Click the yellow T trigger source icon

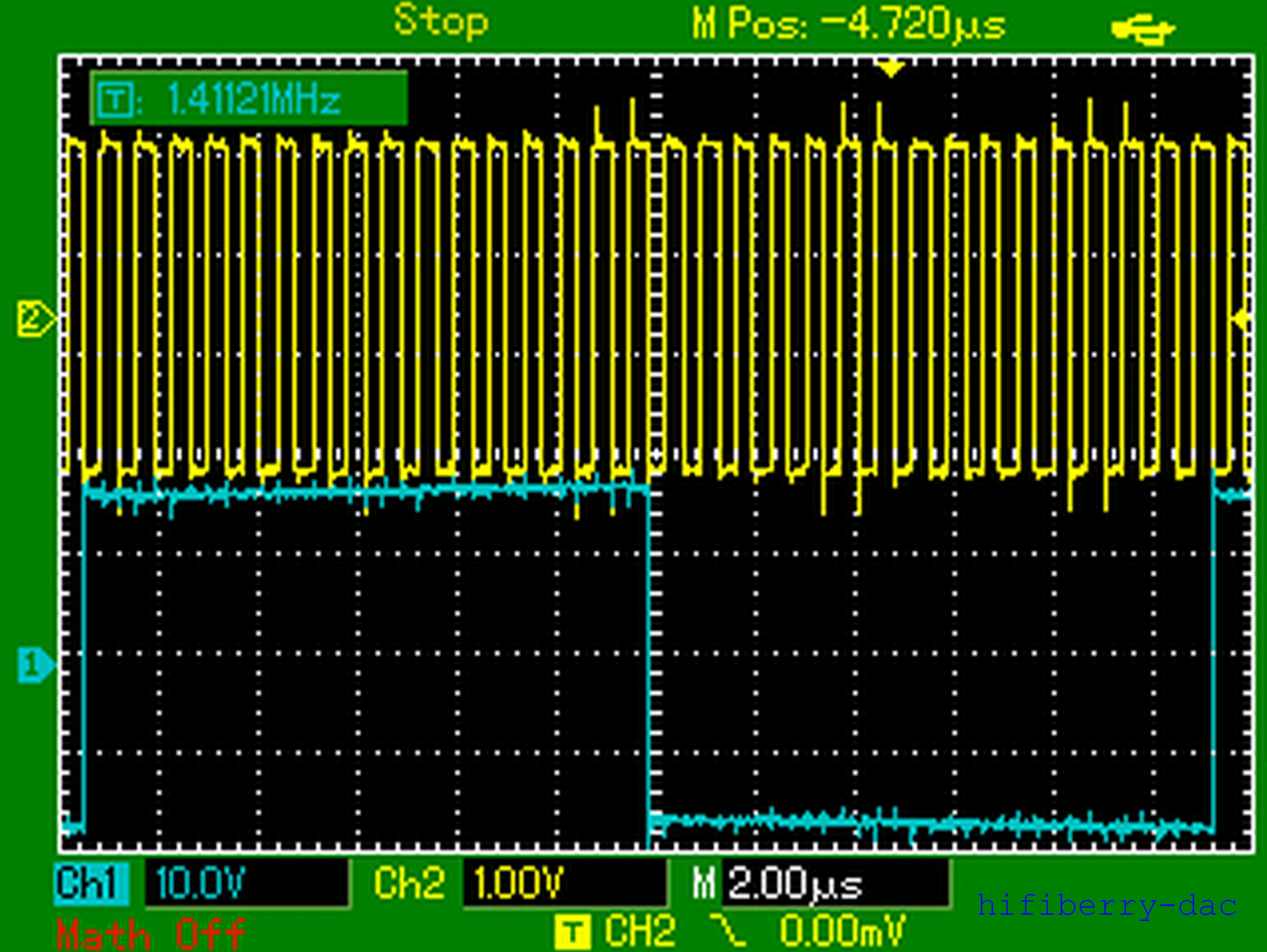[x=572, y=932]
